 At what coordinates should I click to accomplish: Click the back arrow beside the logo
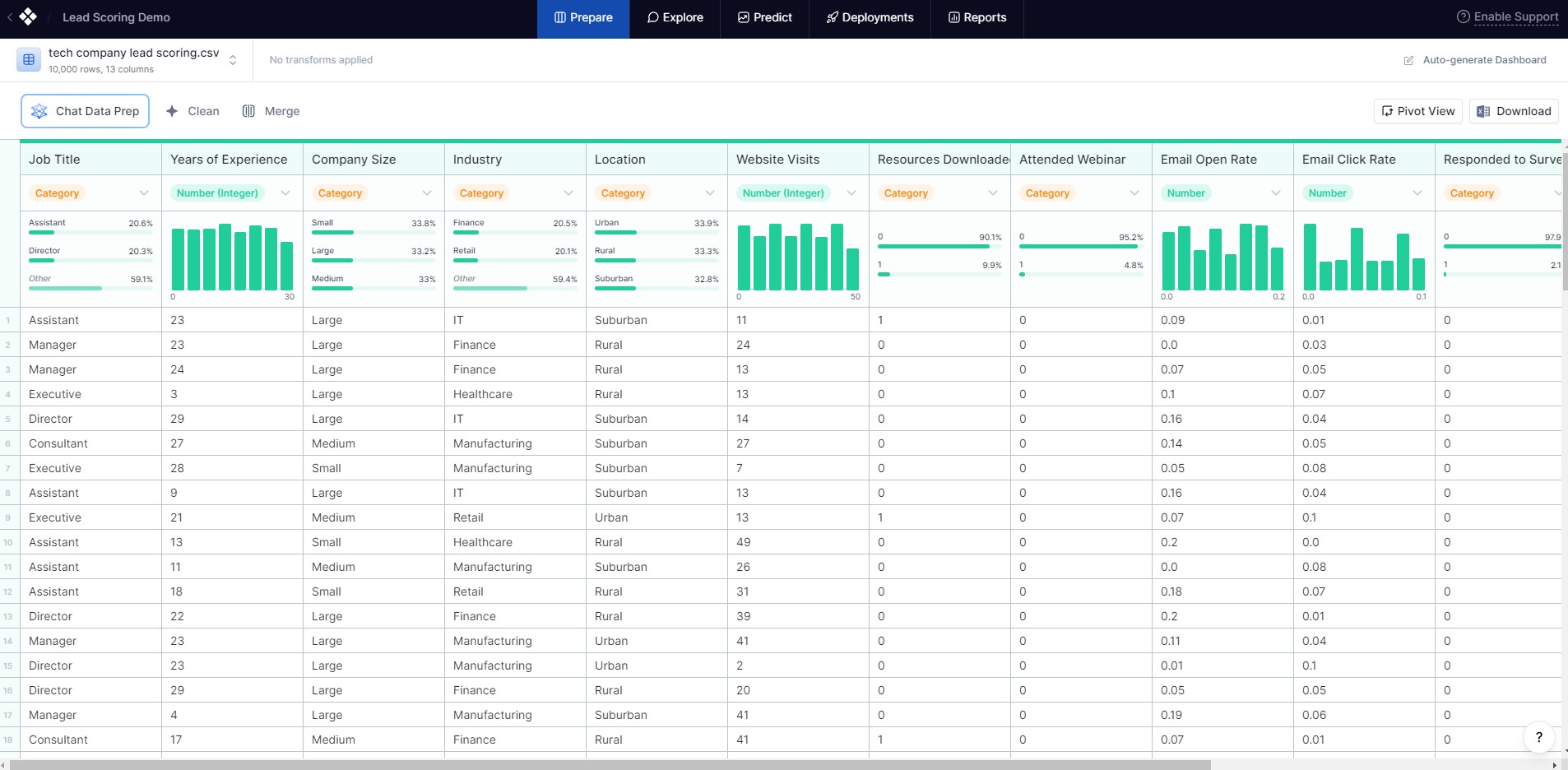coord(10,17)
